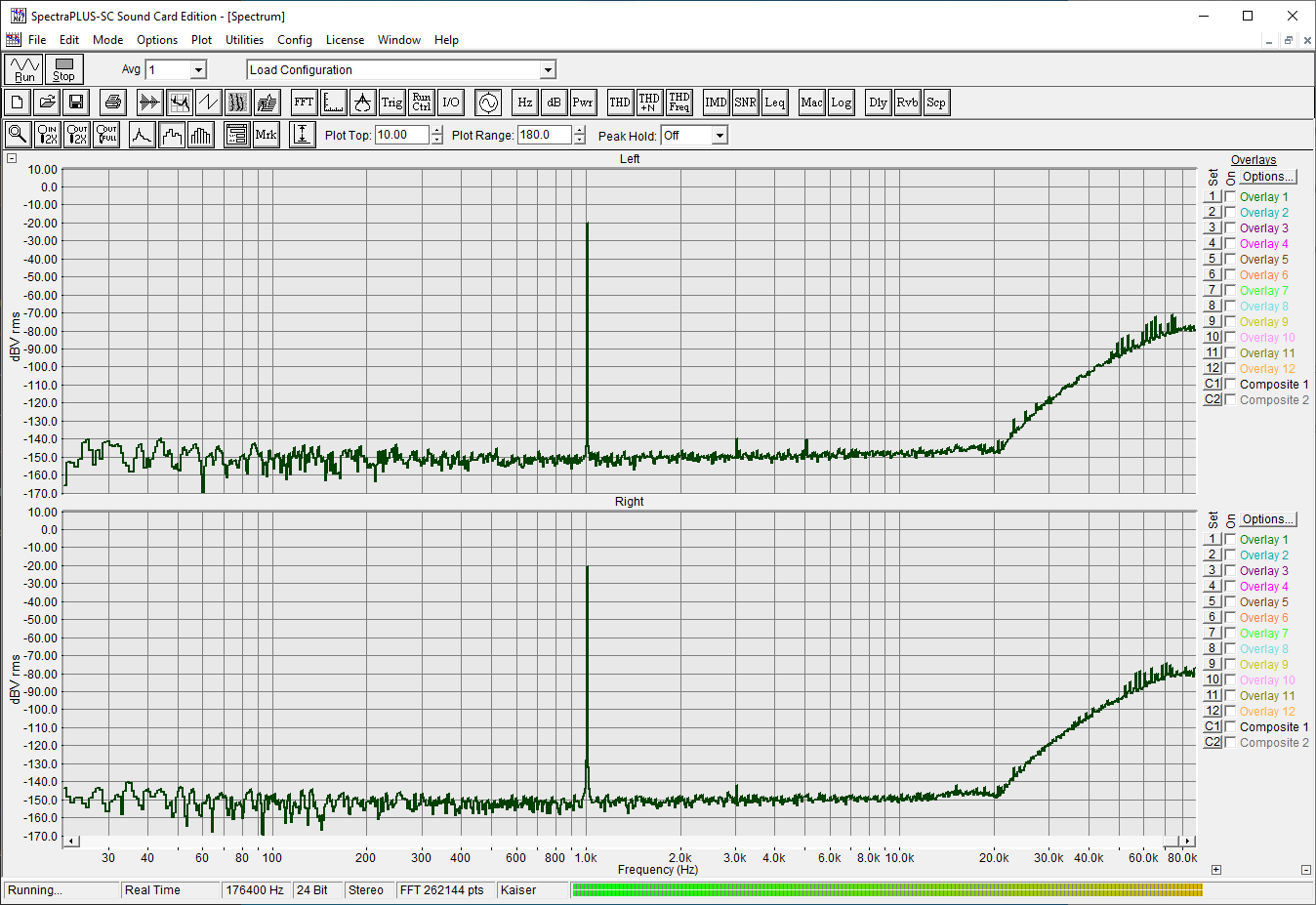Click the plus box below the overlays panel

coord(1216,870)
